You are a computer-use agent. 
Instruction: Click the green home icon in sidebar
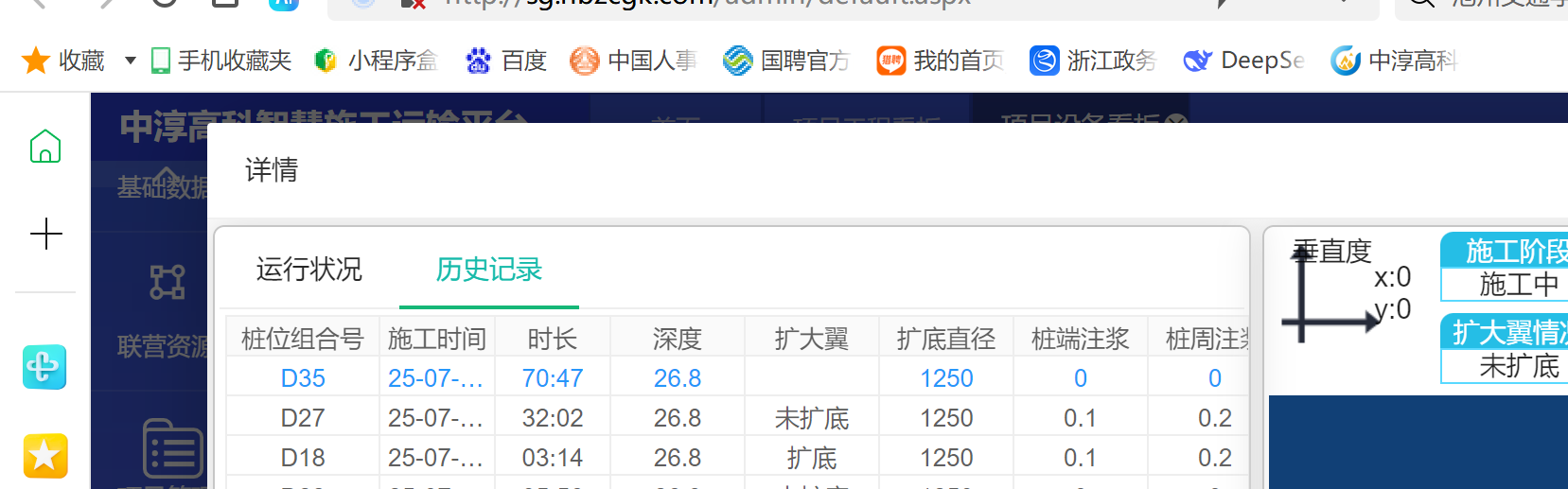click(x=44, y=147)
